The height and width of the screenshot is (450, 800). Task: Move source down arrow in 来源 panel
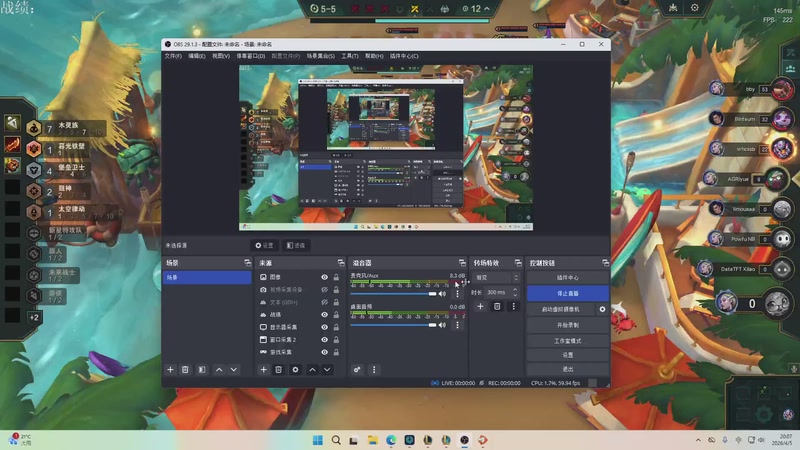327,369
